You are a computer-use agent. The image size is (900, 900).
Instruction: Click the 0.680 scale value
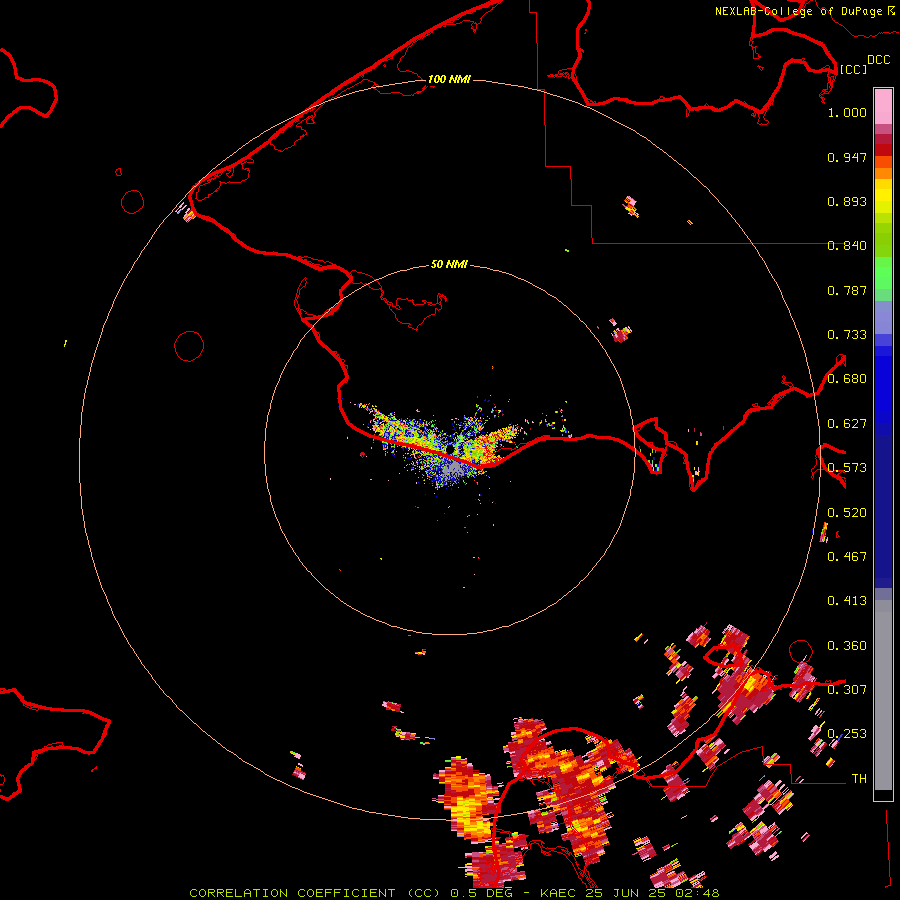(847, 379)
